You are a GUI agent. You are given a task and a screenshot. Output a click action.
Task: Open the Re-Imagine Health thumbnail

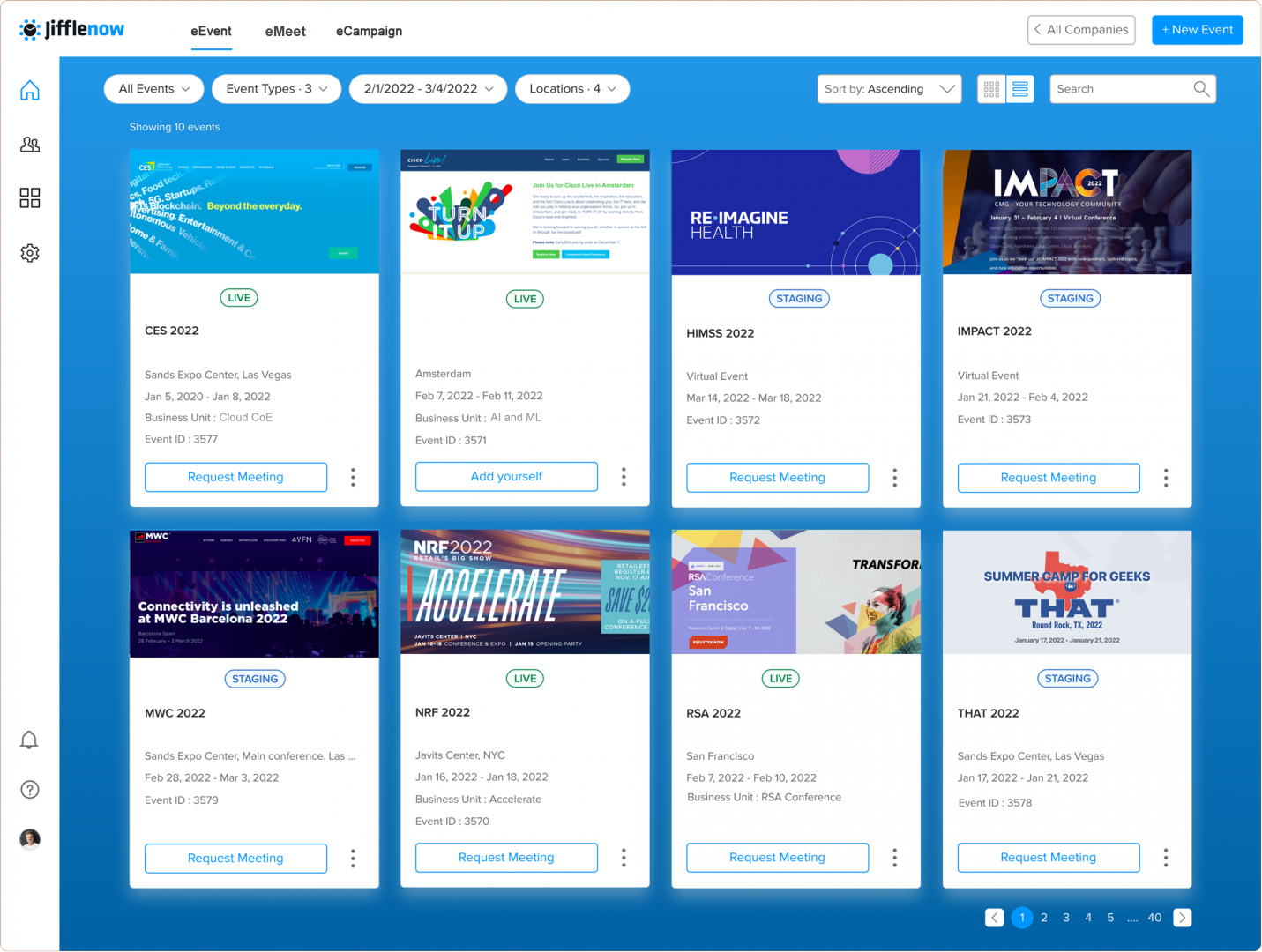tap(795, 212)
